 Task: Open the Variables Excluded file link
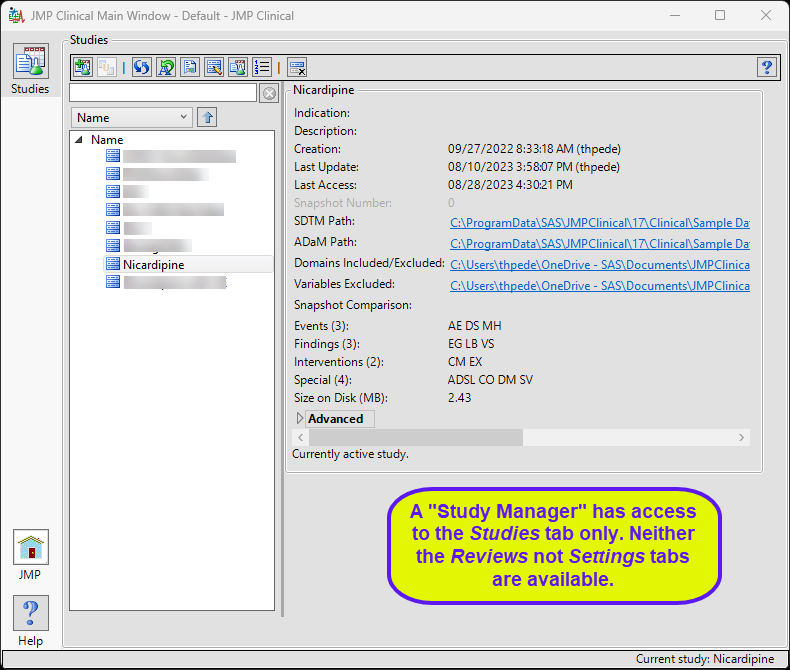[600, 286]
